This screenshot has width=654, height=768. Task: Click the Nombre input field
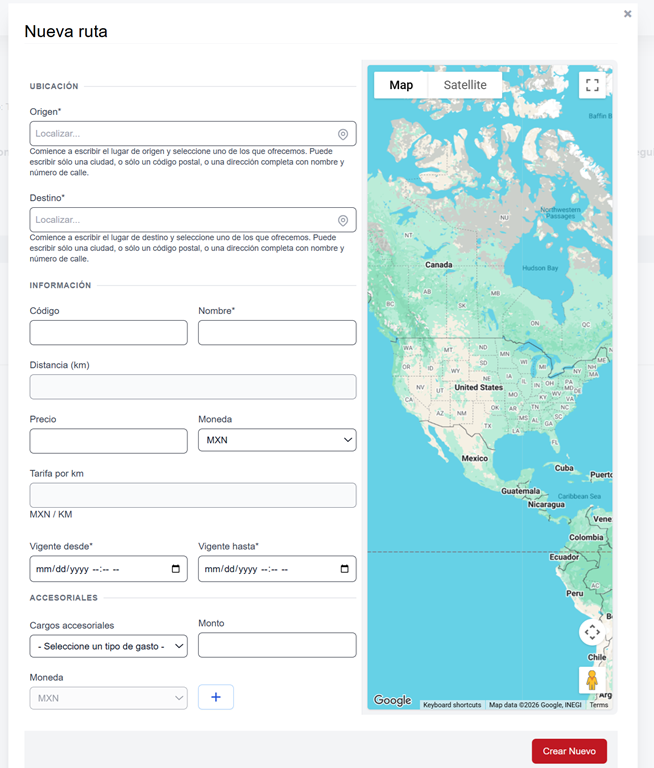277,333
